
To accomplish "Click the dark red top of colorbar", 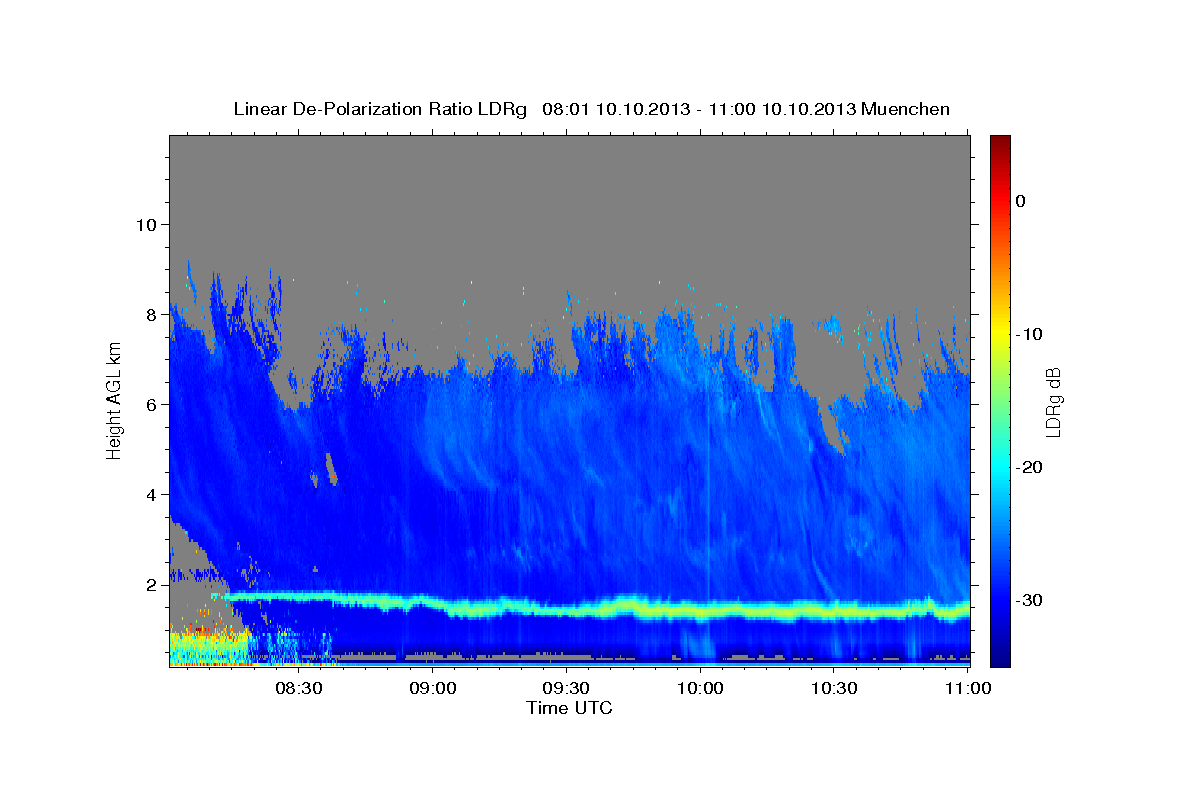I will pos(1000,145).
